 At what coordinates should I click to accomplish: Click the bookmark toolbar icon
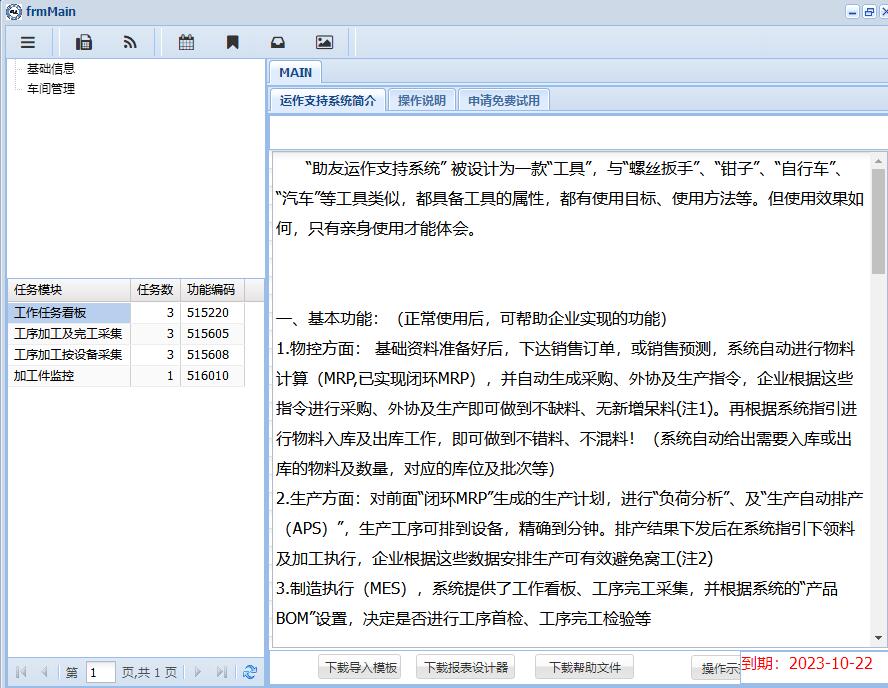click(x=232, y=42)
